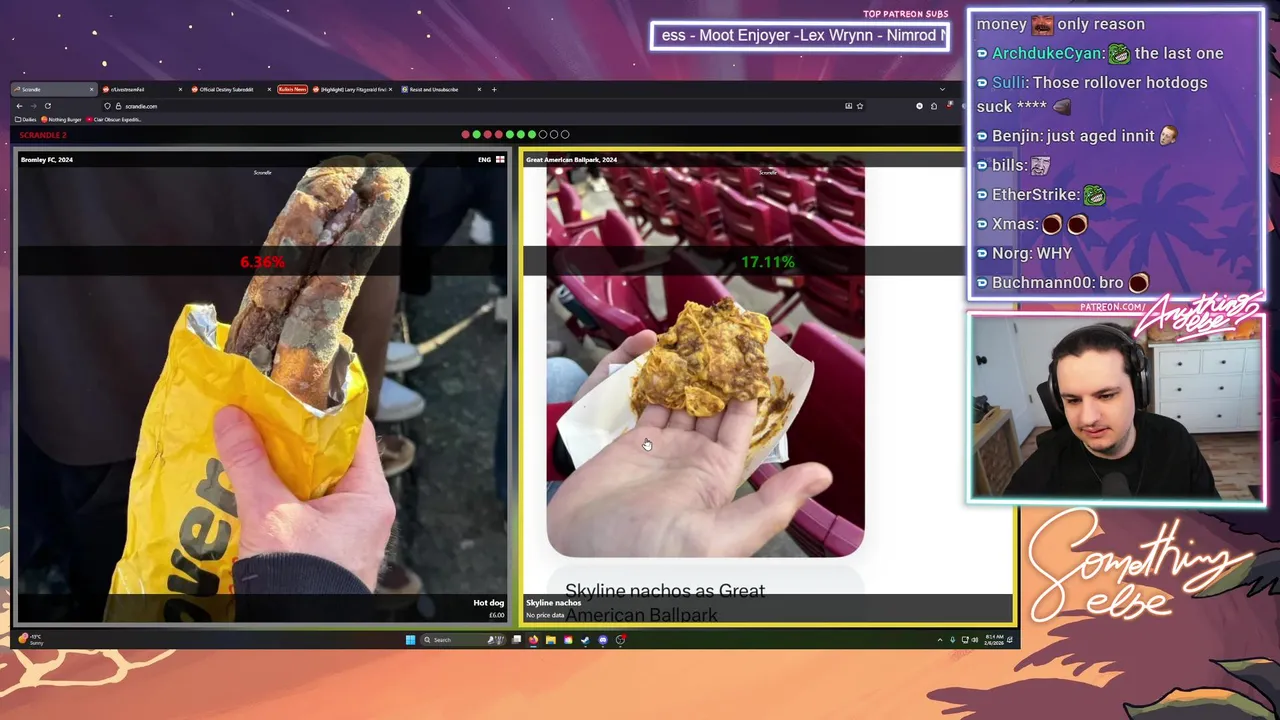The image size is (1280, 720).
Task: Close the Scrandle tab
Action: (91, 89)
